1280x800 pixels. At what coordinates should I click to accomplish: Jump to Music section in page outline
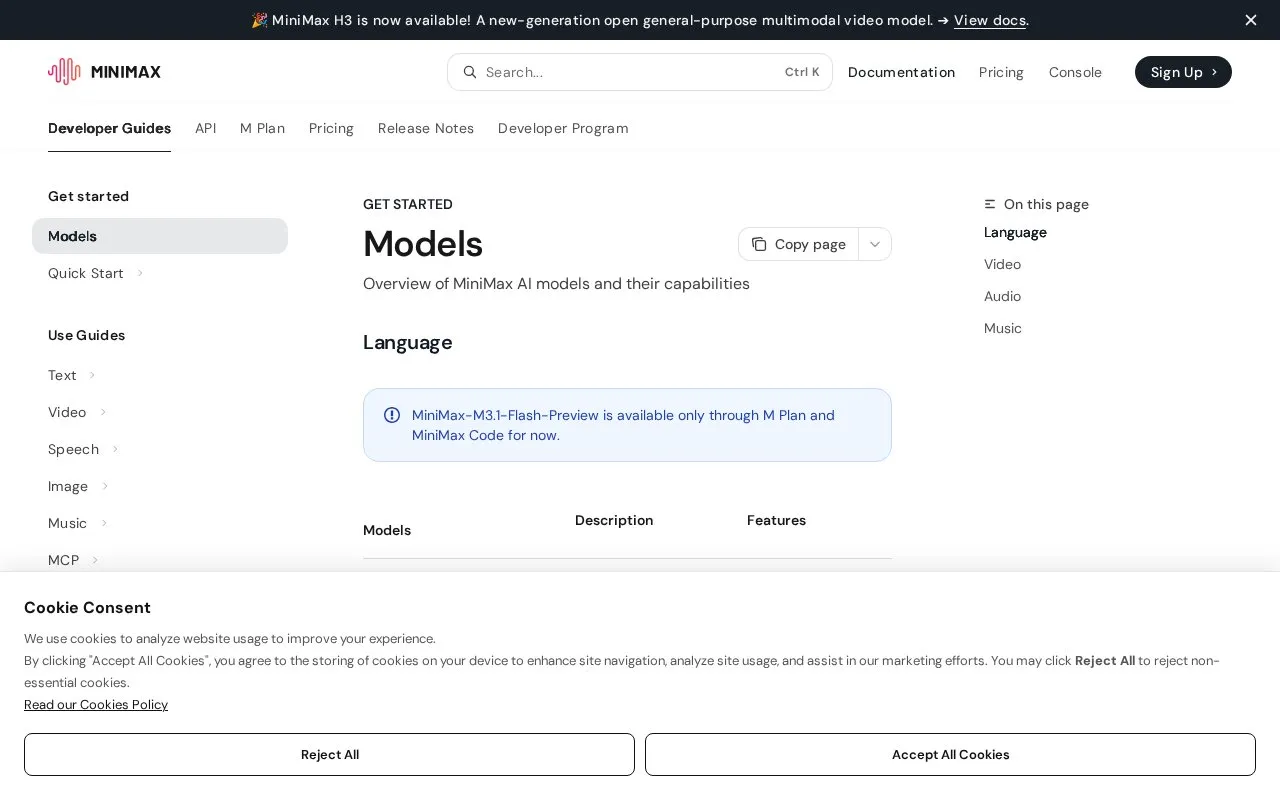pyautogui.click(x=1003, y=328)
